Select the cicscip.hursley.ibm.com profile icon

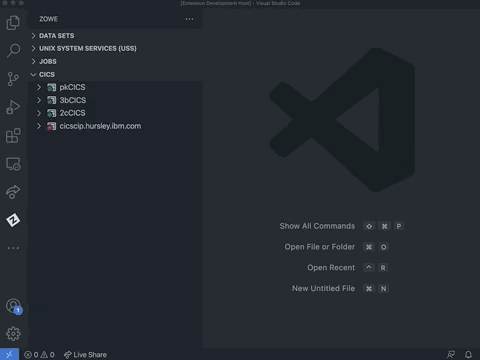[x=51, y=126]
